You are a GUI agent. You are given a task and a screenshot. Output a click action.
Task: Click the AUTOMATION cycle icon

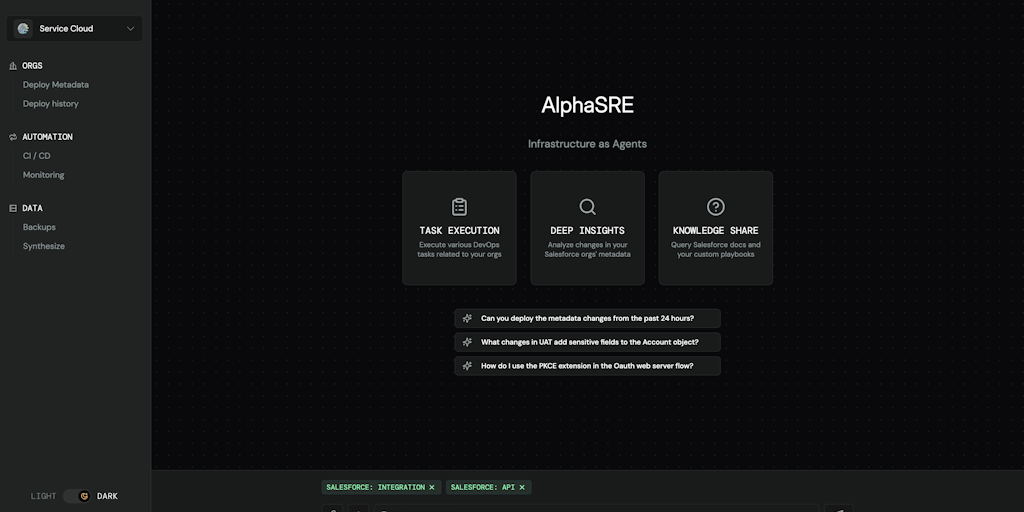click(13, 137)
